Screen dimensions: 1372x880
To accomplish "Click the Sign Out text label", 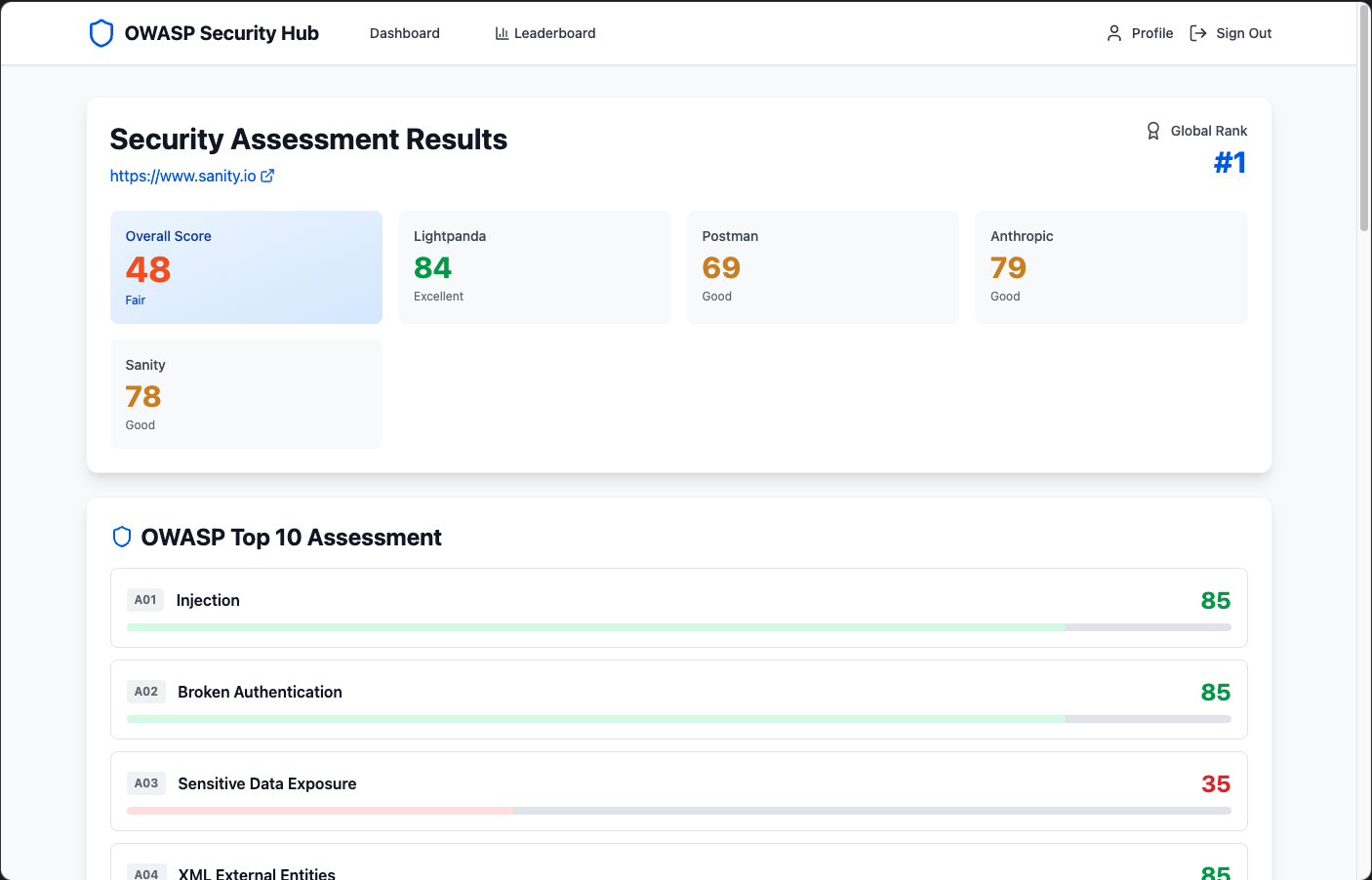I will tap(1244, 33).
